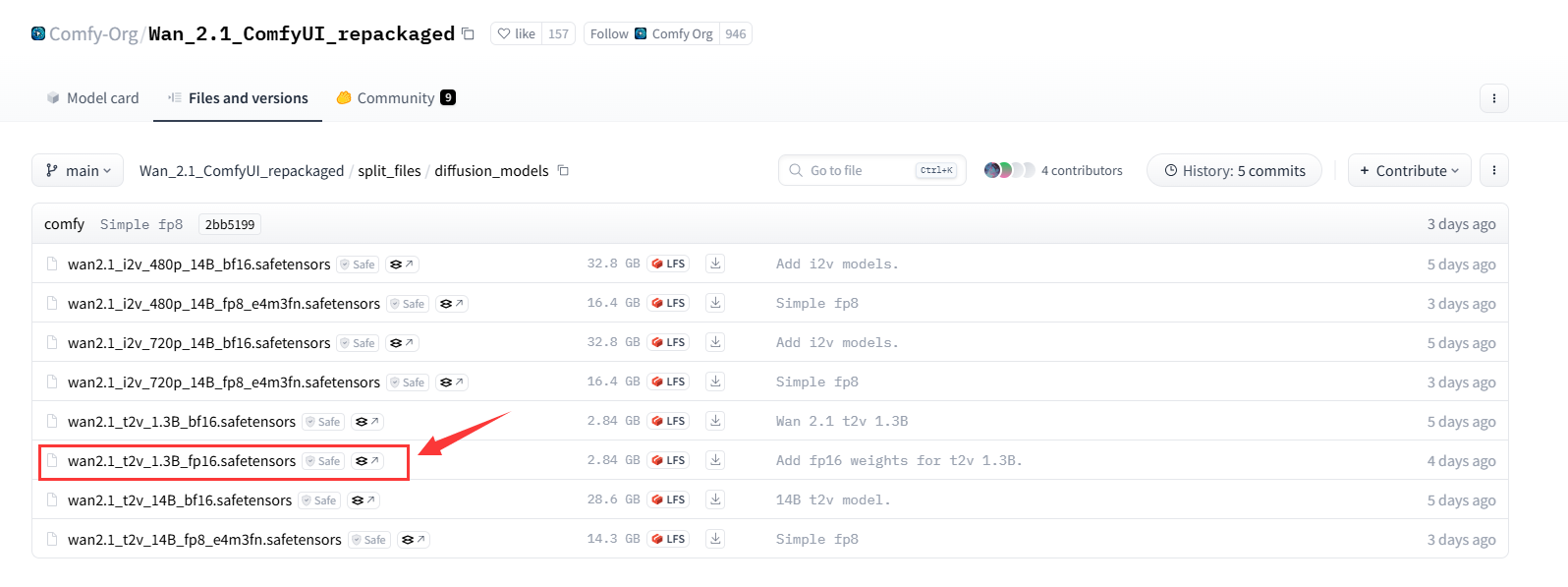Inspect tensors of wan2.1_i2v_480p_14B_bf16

tap(401, 264)
